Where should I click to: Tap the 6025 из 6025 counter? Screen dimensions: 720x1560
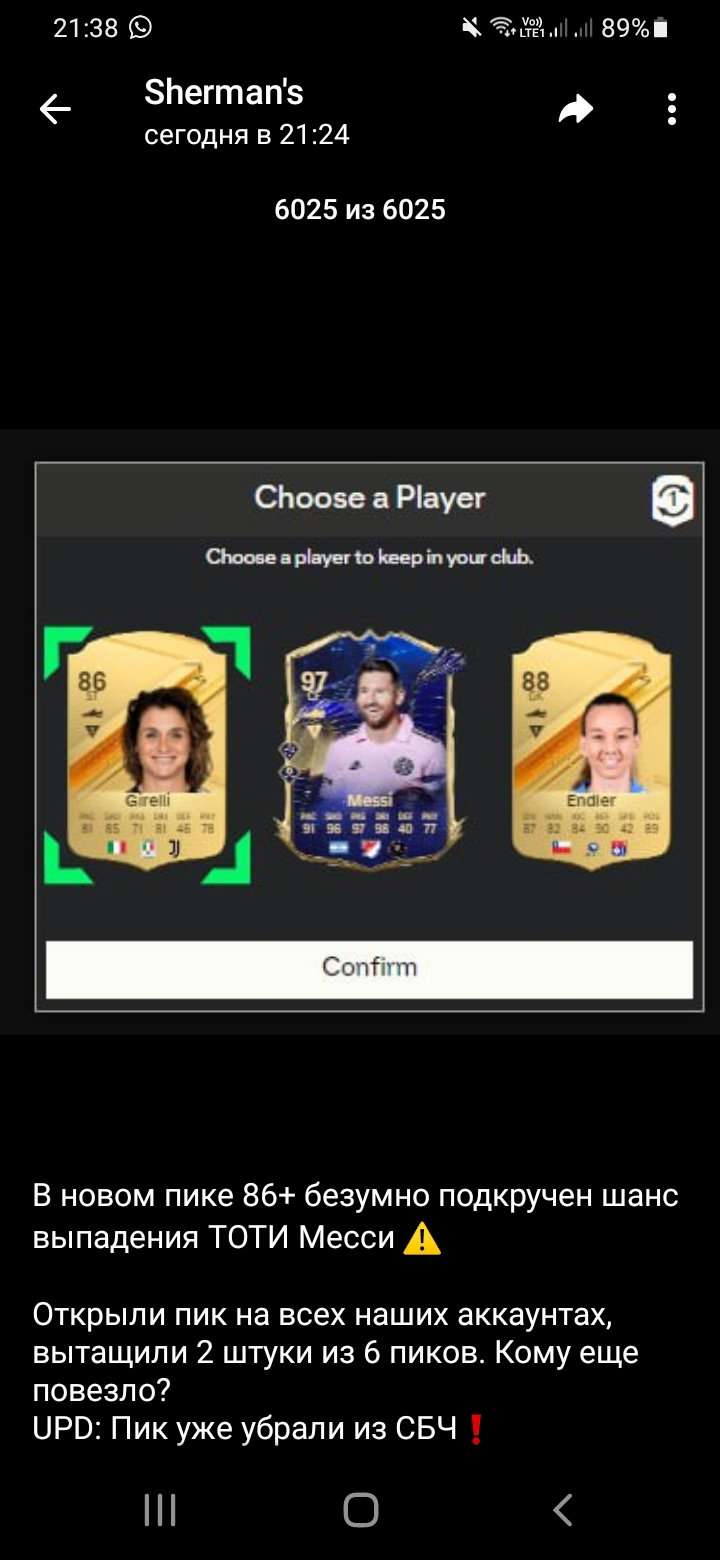point(360,210)
